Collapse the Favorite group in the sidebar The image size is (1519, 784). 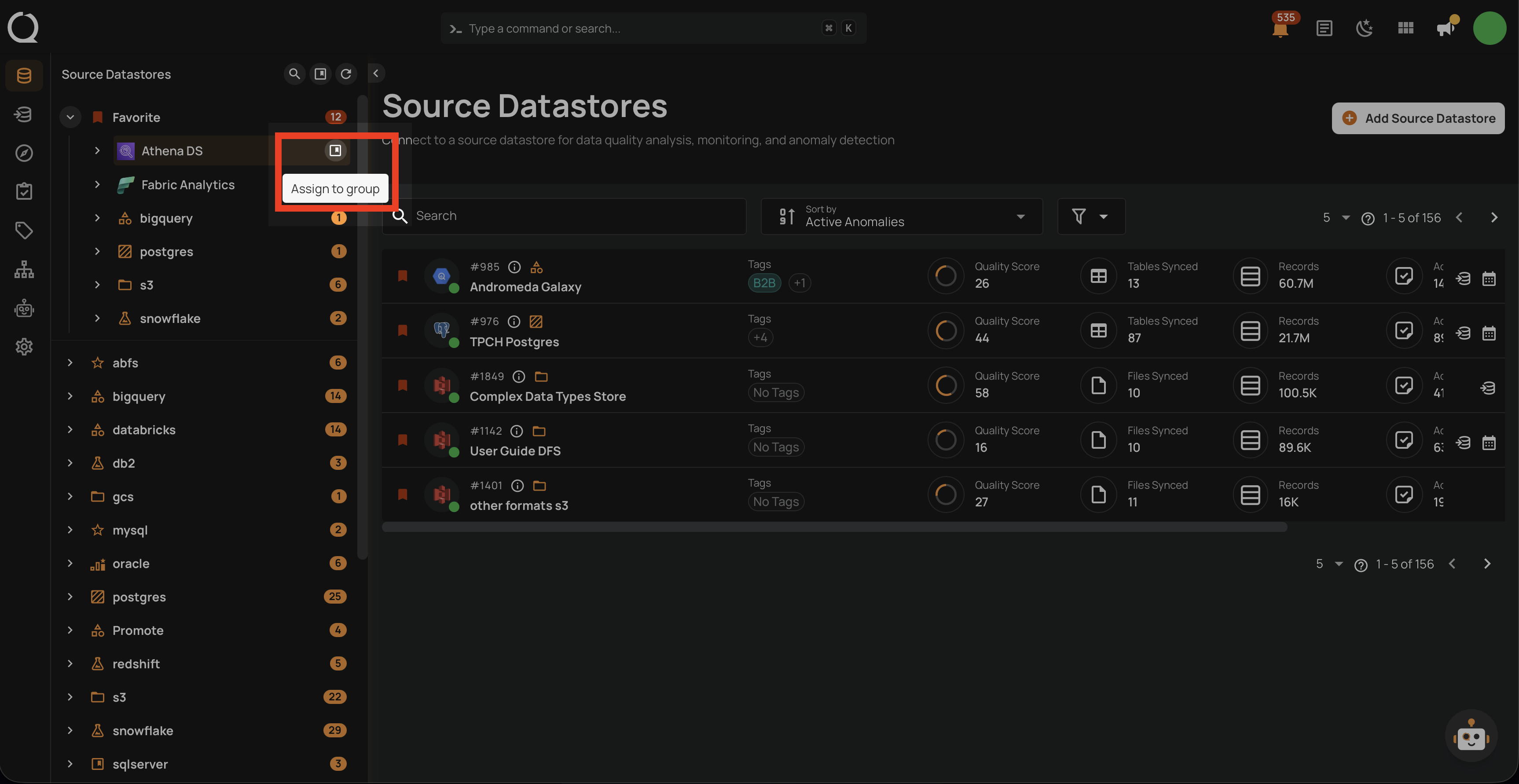[70, 117]
